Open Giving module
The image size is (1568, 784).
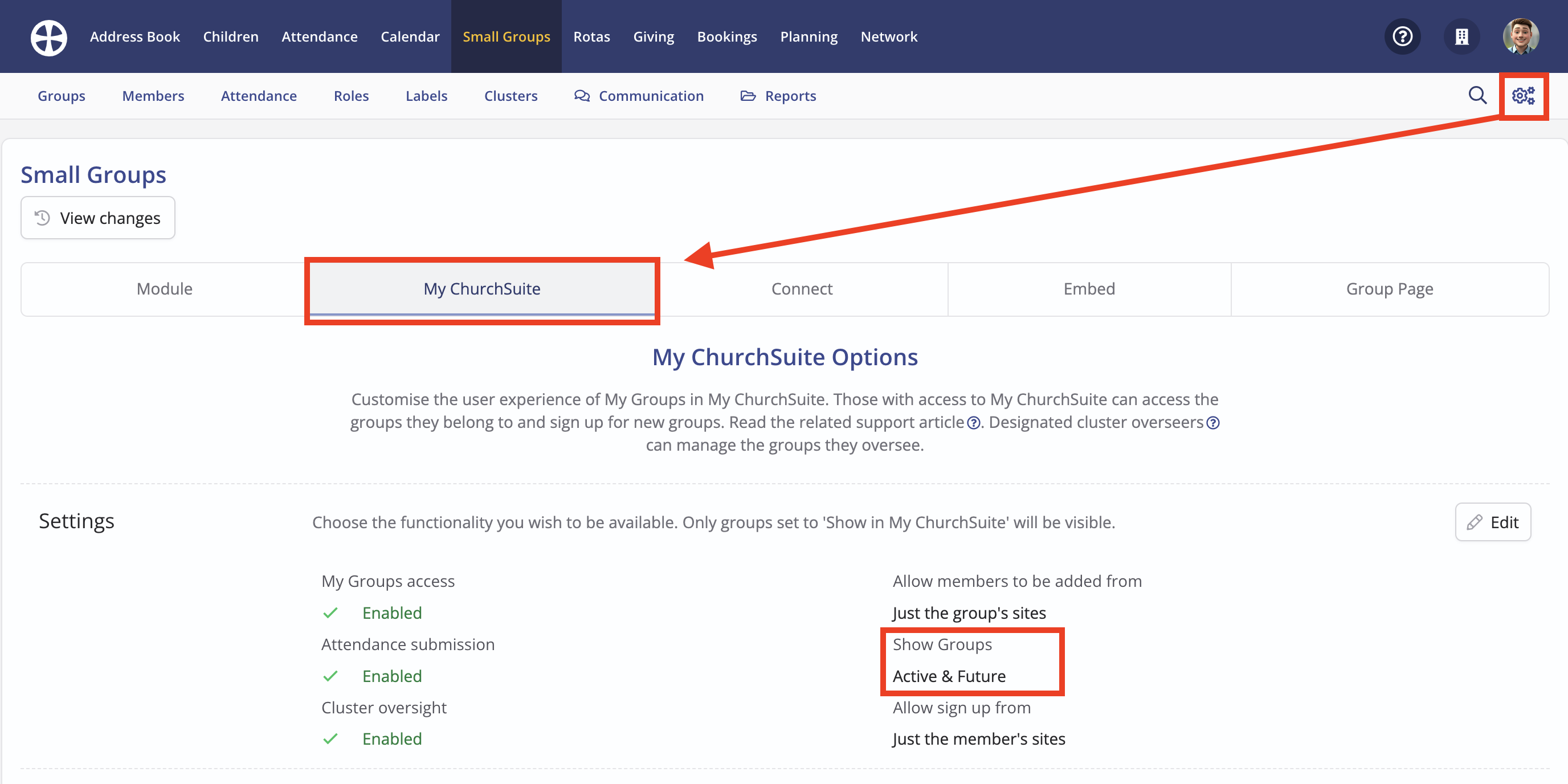654,36
